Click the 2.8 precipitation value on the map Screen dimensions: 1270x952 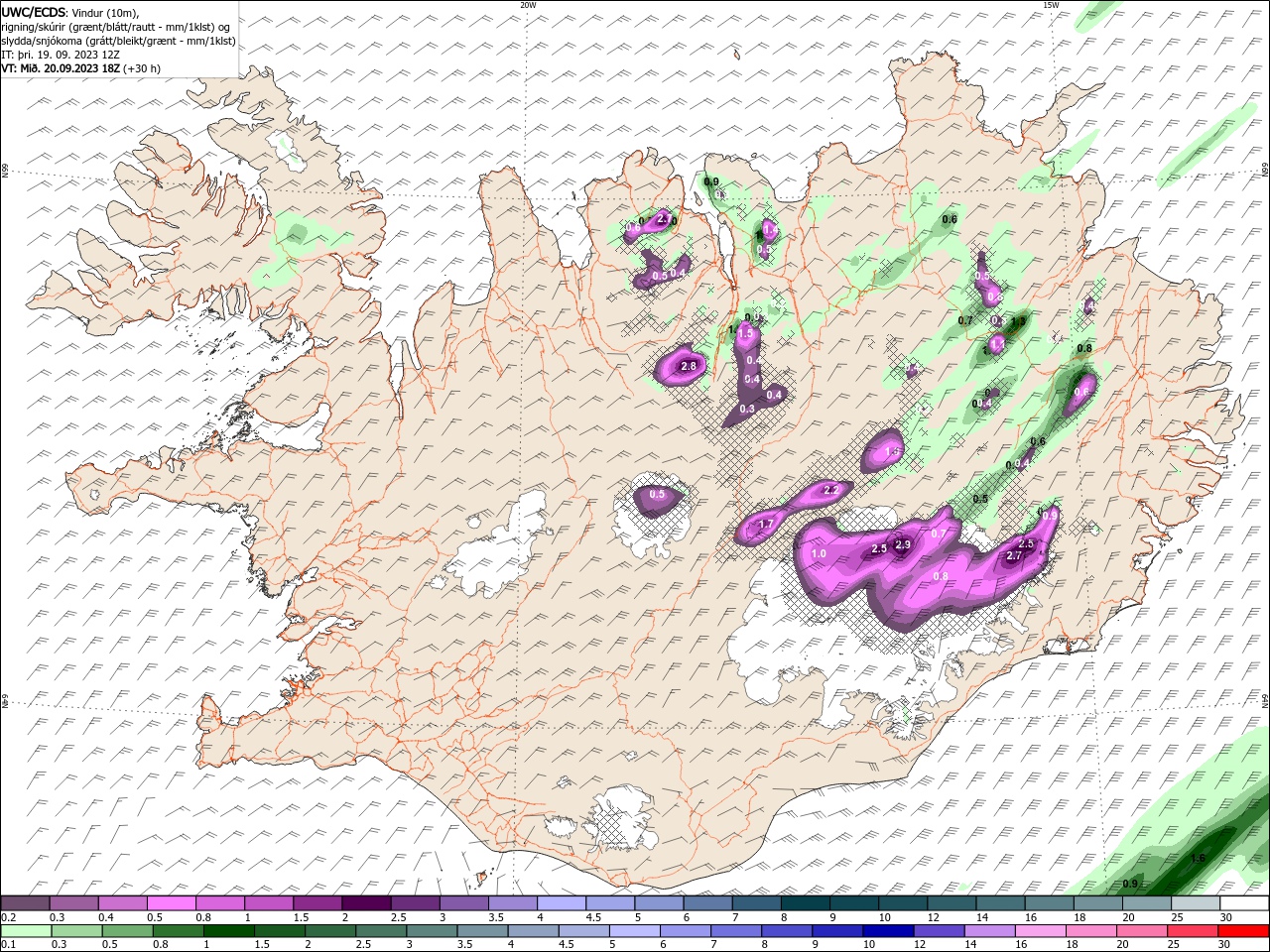[688, 367]
